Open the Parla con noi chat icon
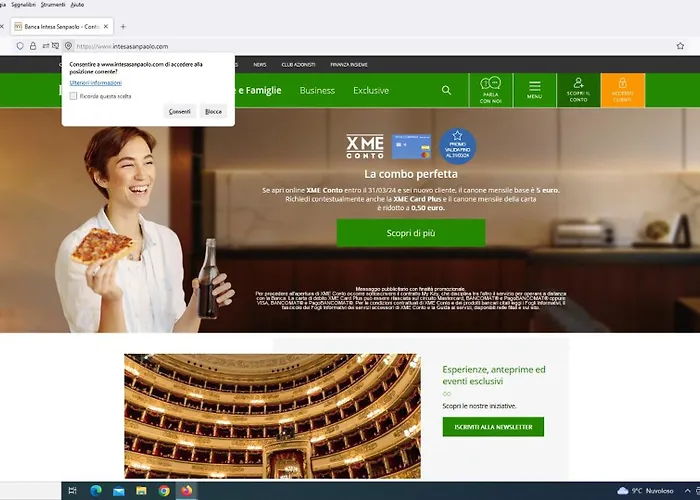This screenshot has width=700, height=500. click(x=491, y=90)
